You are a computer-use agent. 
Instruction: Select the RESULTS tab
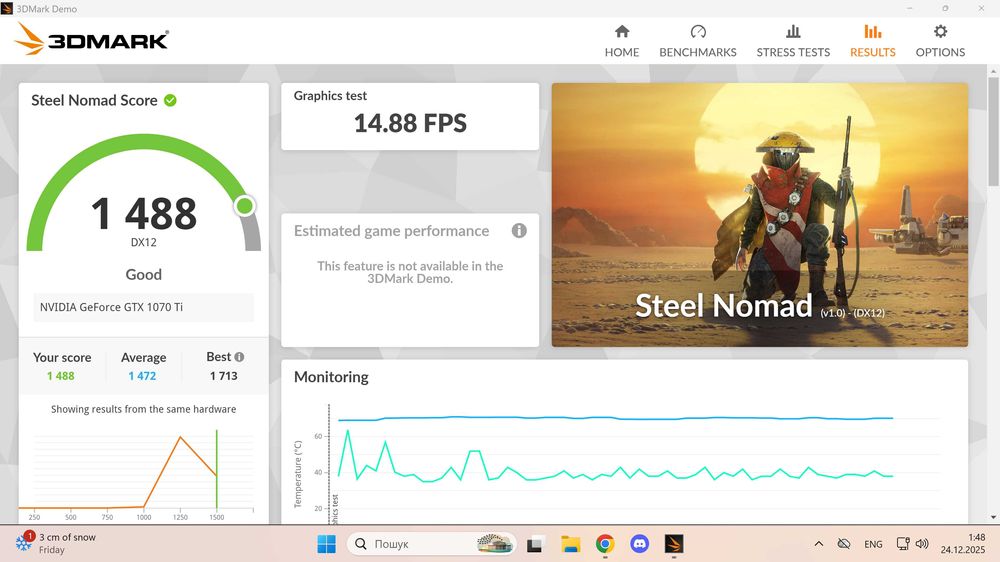point(872,41)
